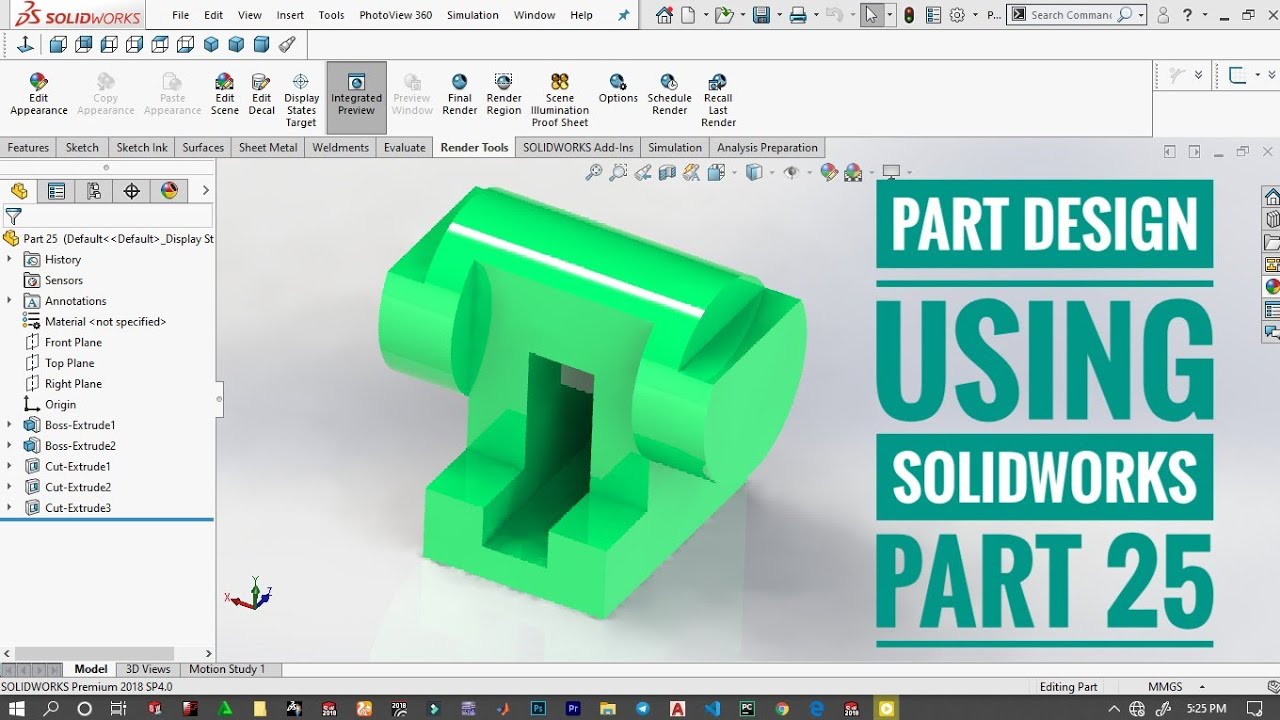Open Scene Illumination Proof Sheet
Screen dimensions: 1280x720
(x=560, y=100)
